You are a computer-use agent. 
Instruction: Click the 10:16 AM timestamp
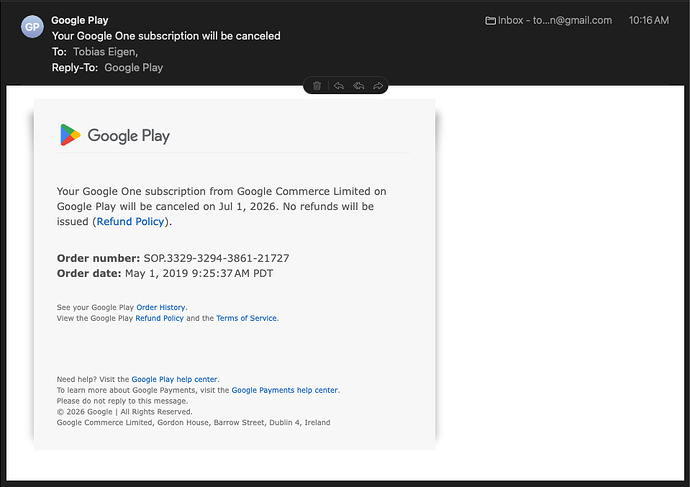pyautogui.click(x=649, y=21)
